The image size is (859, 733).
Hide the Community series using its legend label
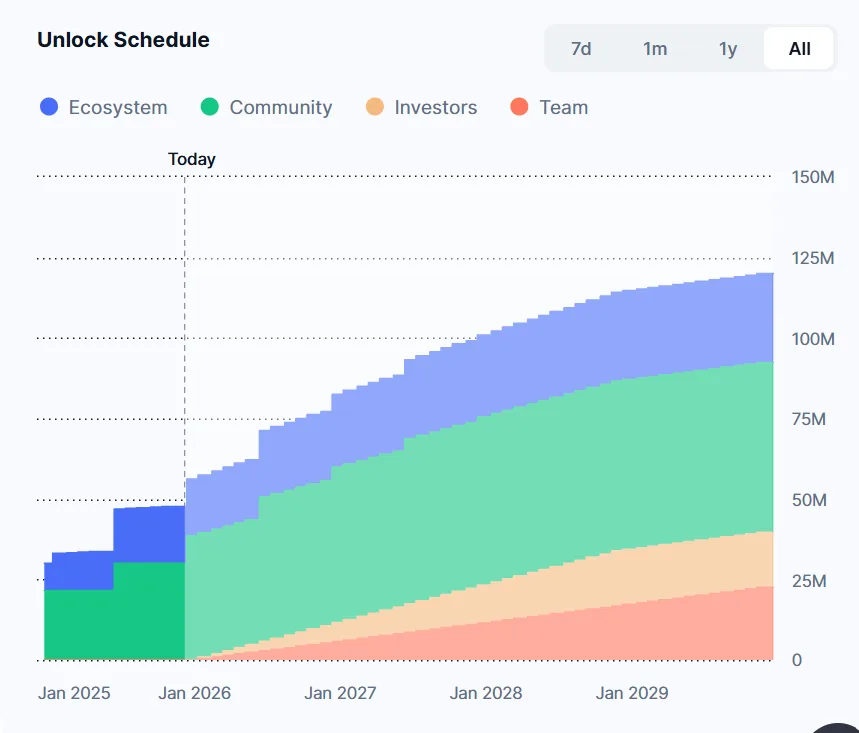click(282, 107)
